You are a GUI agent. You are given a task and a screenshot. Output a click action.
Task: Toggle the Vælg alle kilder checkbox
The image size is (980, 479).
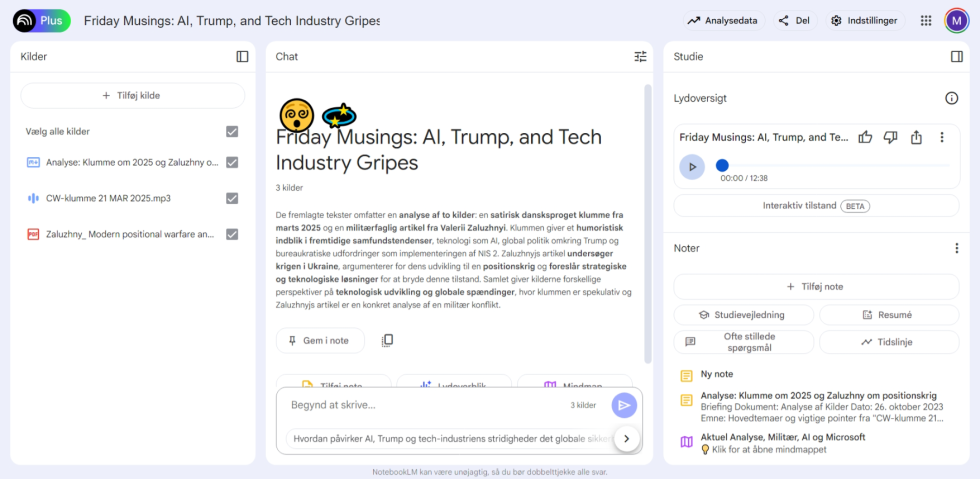tap(232, 131)
